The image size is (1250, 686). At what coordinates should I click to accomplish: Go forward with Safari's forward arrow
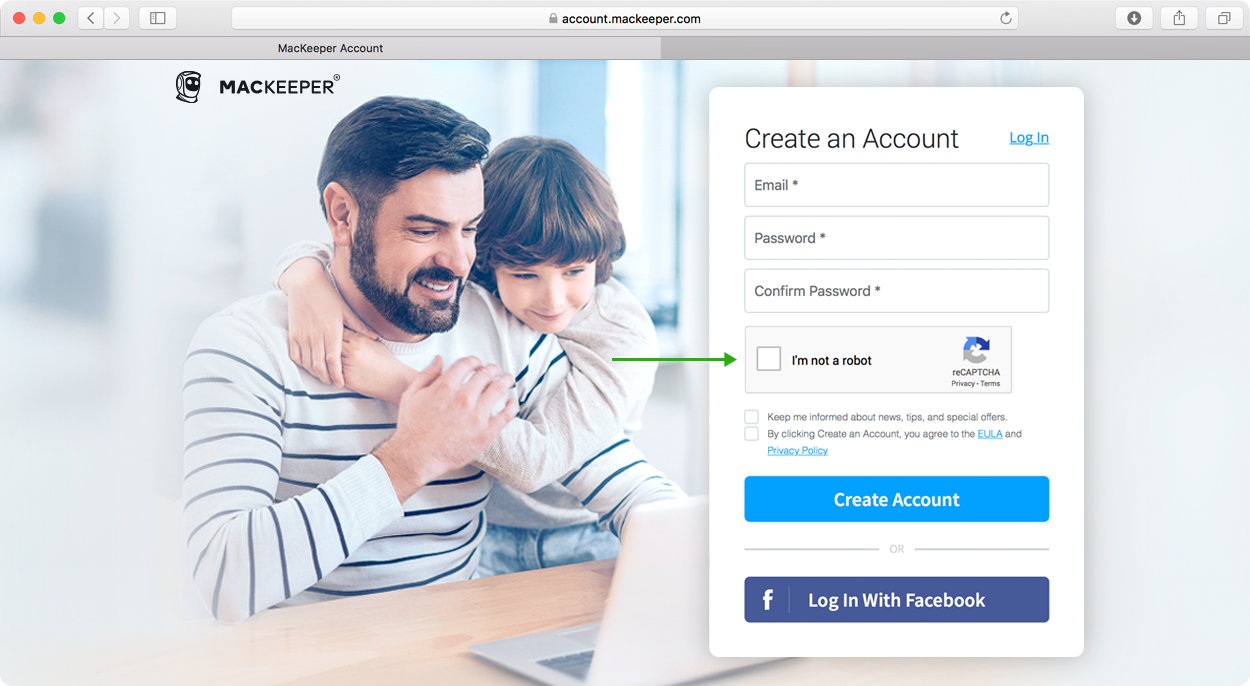pyautogui.click(x=117, y=18)
